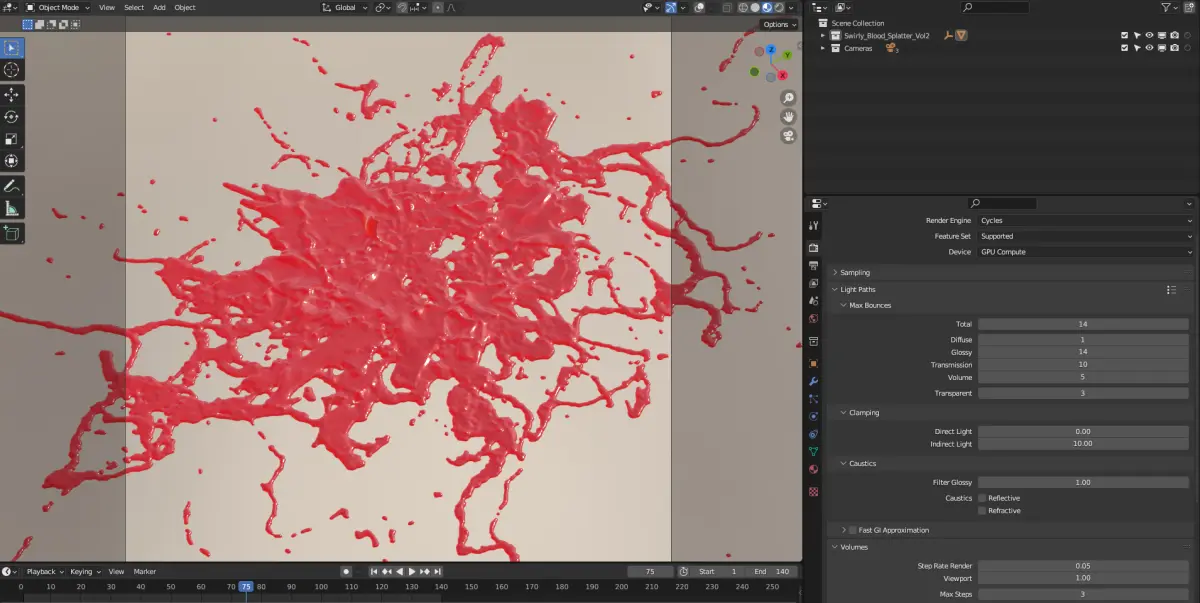The height and width of the screenshot is (603, 1200).
Task: Open the View Layer properties tab
Action: (813, 283)
